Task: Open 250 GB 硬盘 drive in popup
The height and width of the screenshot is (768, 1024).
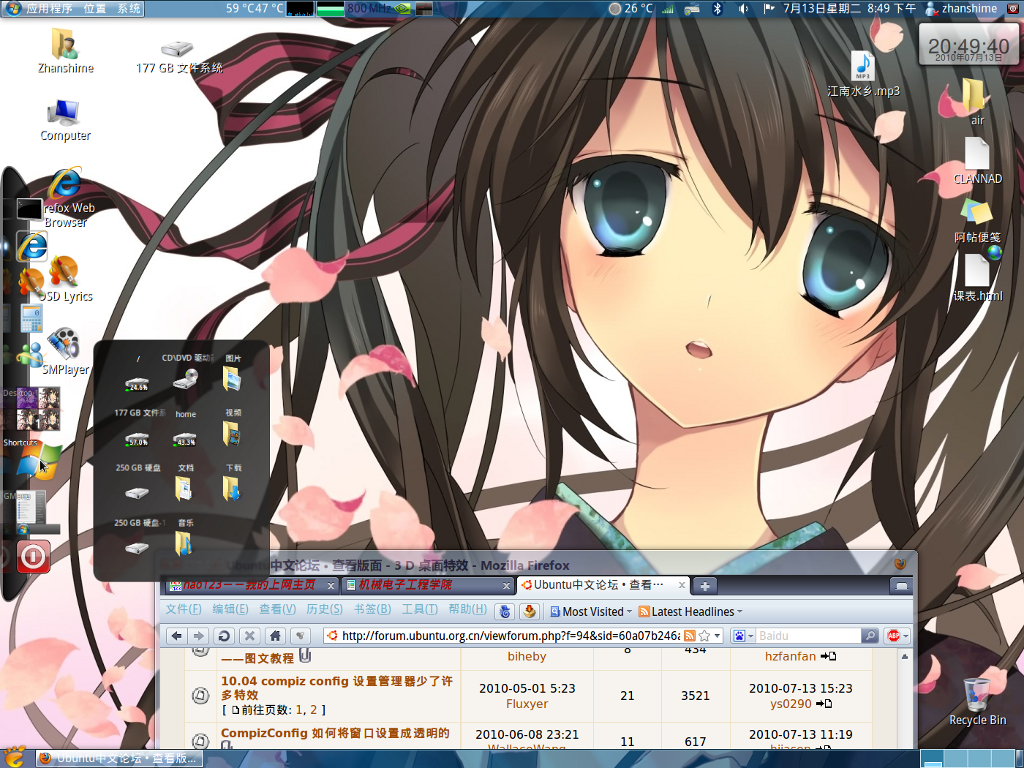Action: (137, 493)
